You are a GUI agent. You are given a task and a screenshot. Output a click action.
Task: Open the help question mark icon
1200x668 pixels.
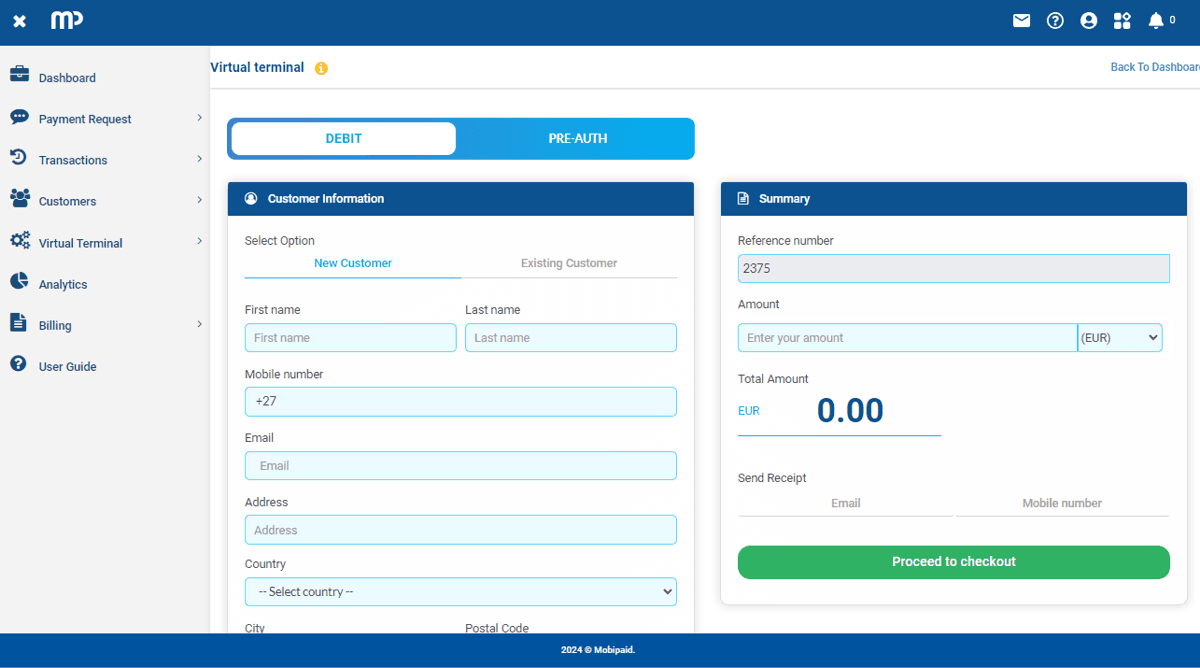pos(1055,21)
